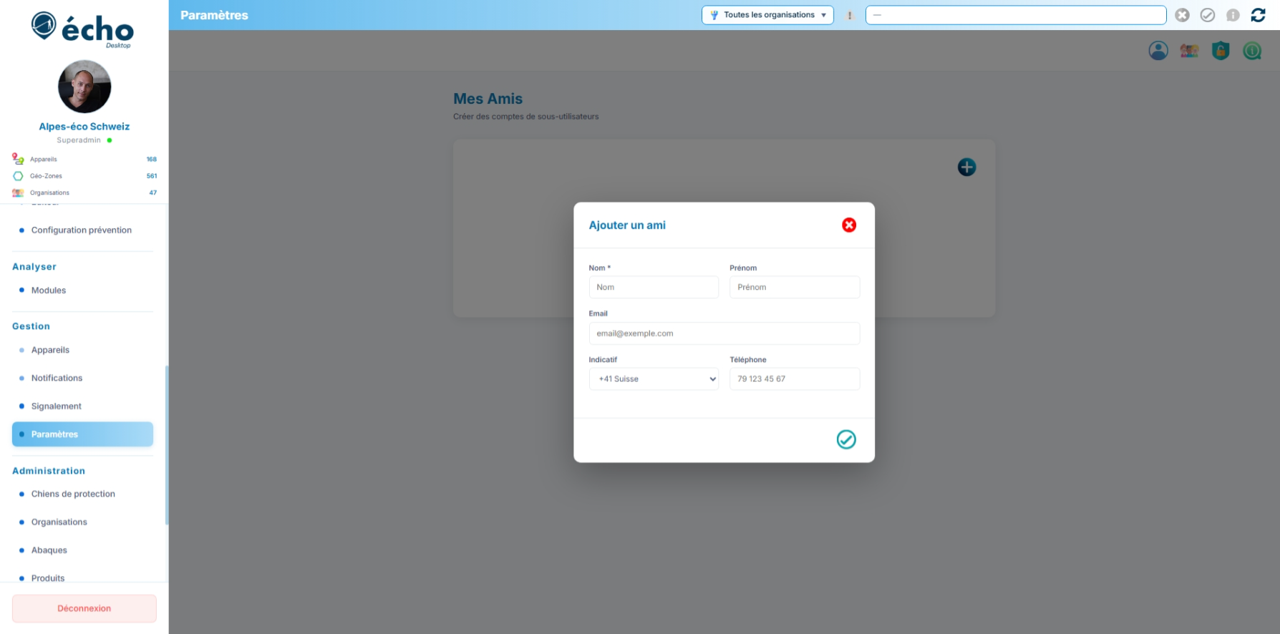Viewport: 1280px width, 634px height.
Task: Click the green shield padlock icon
Action: pyautogui.click(x=1220, y=51)
